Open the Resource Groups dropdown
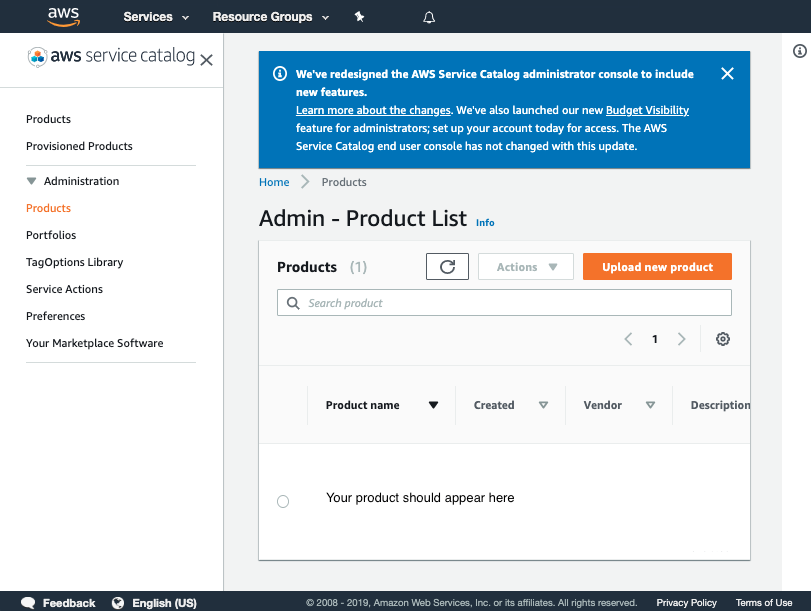This screenshot has width=811, height=611. click(x=271, y=17)
